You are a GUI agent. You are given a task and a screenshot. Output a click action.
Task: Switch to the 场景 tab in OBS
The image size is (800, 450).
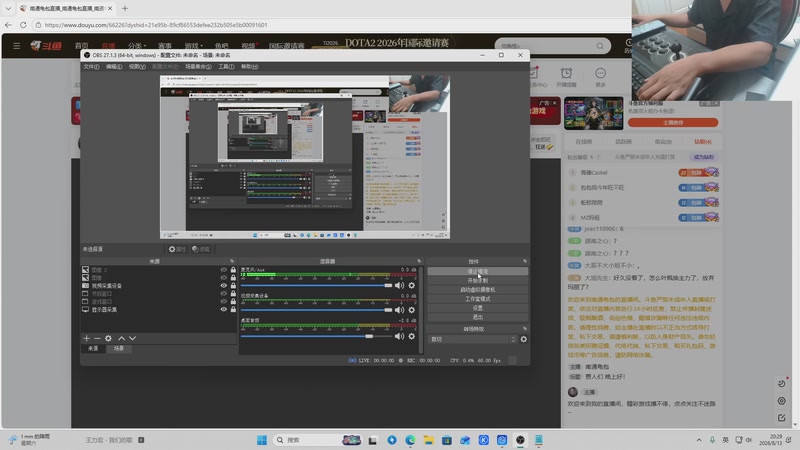pyautogui.click(x=118, y=348)
